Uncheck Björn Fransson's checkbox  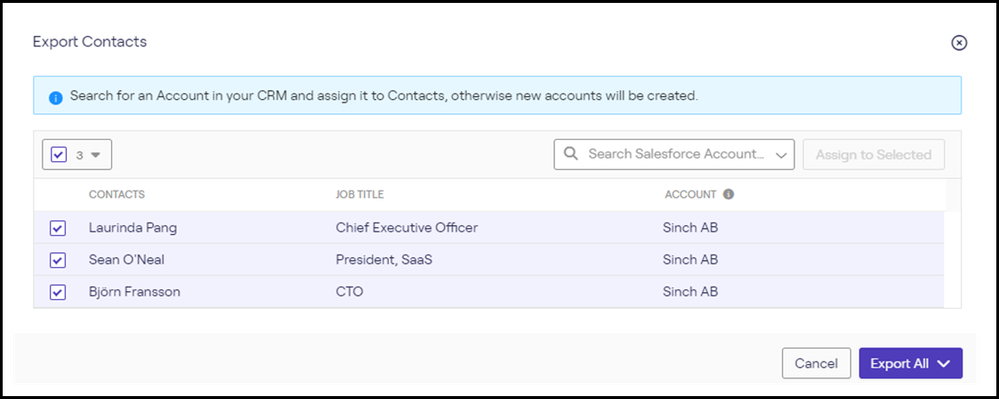tap(58, 292)
